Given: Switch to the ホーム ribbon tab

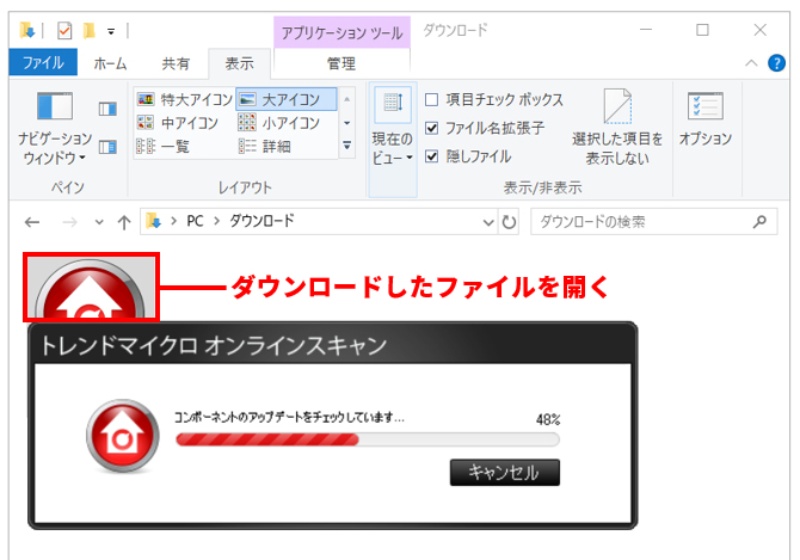Looking at the screenshot, I should [x=110, y=63].
